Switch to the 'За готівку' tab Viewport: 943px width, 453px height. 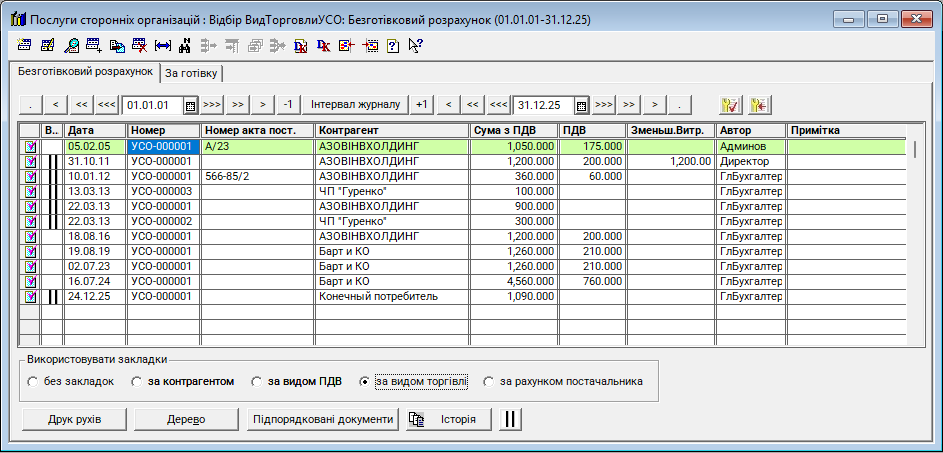[192, 73]
